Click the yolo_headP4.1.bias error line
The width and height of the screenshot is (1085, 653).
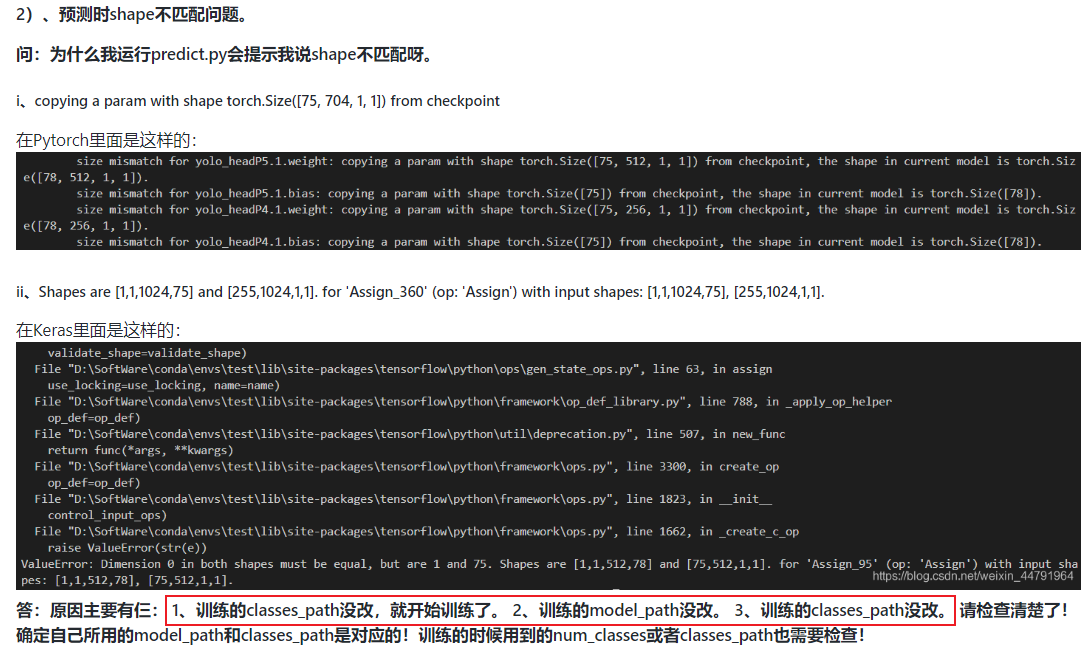coord(560,241)
